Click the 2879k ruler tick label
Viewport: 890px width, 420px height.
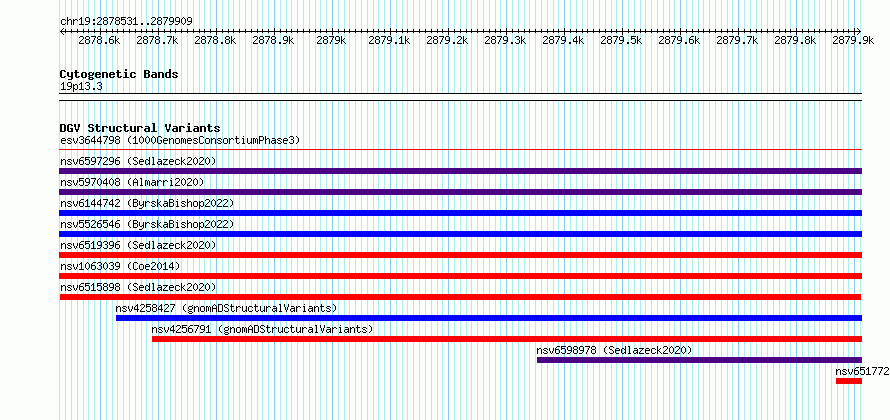331,41
